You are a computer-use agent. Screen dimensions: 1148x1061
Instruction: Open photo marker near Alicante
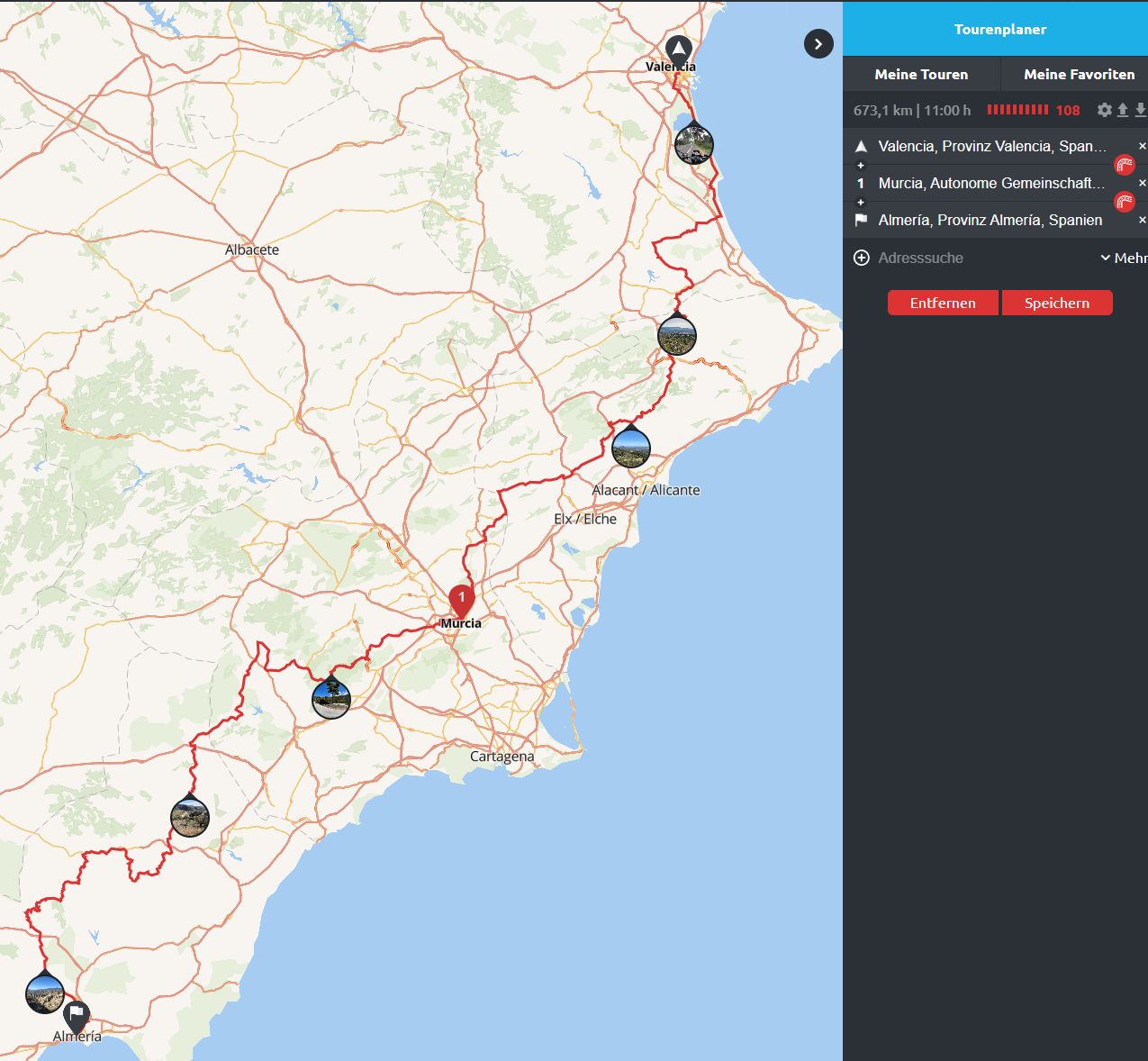[x=631, y=448]
